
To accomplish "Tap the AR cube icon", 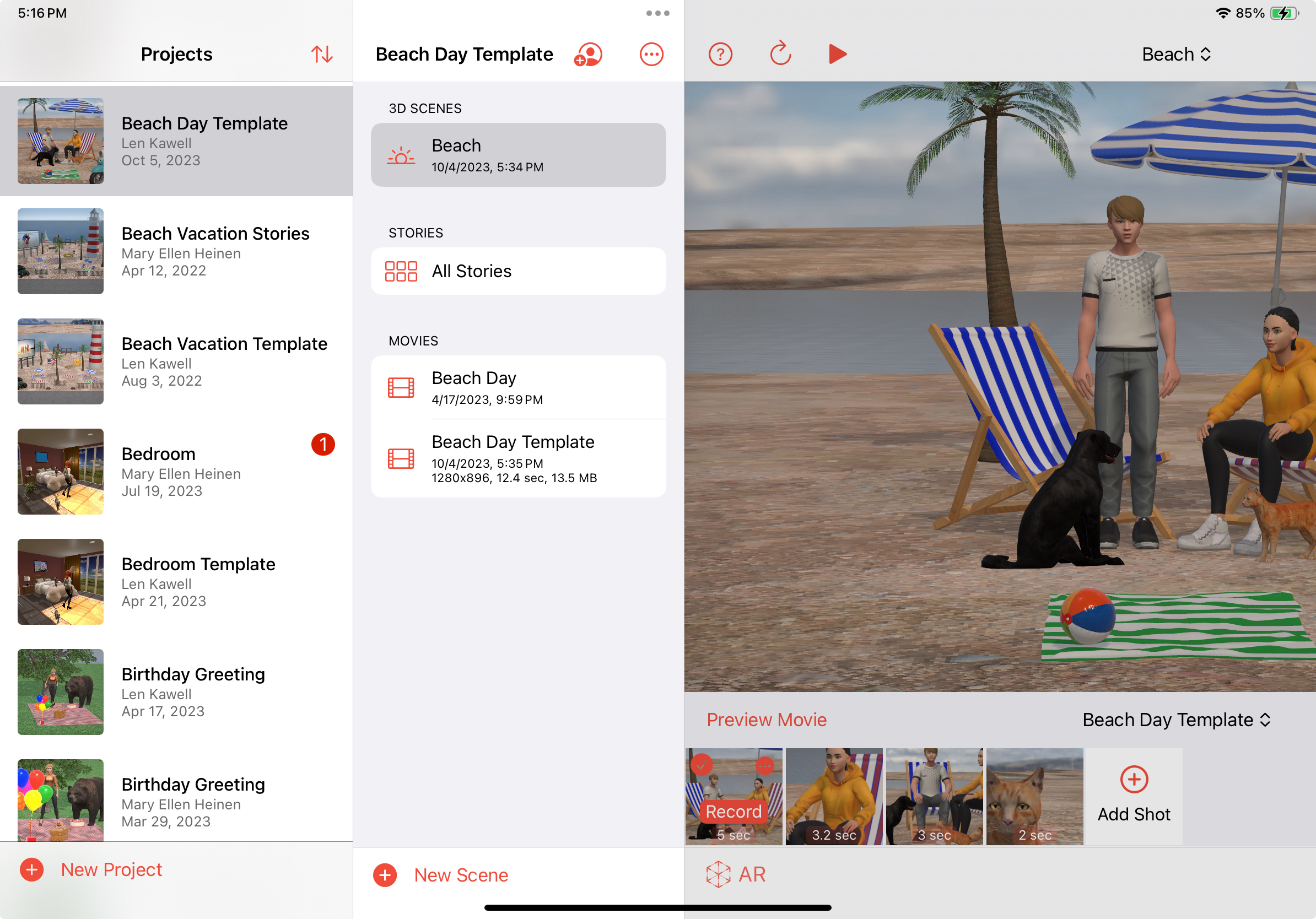I will pyautogui.click(x=718, y=874).
